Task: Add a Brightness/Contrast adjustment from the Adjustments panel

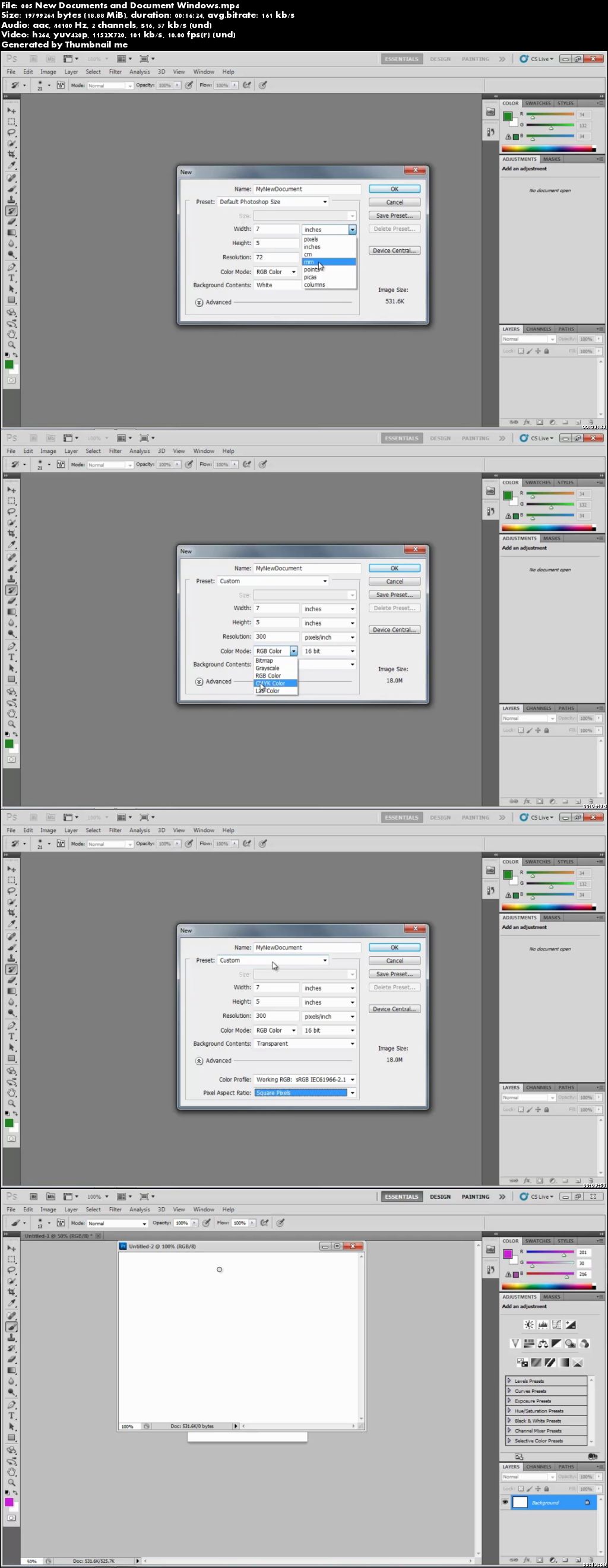Action: [530, 1325]
